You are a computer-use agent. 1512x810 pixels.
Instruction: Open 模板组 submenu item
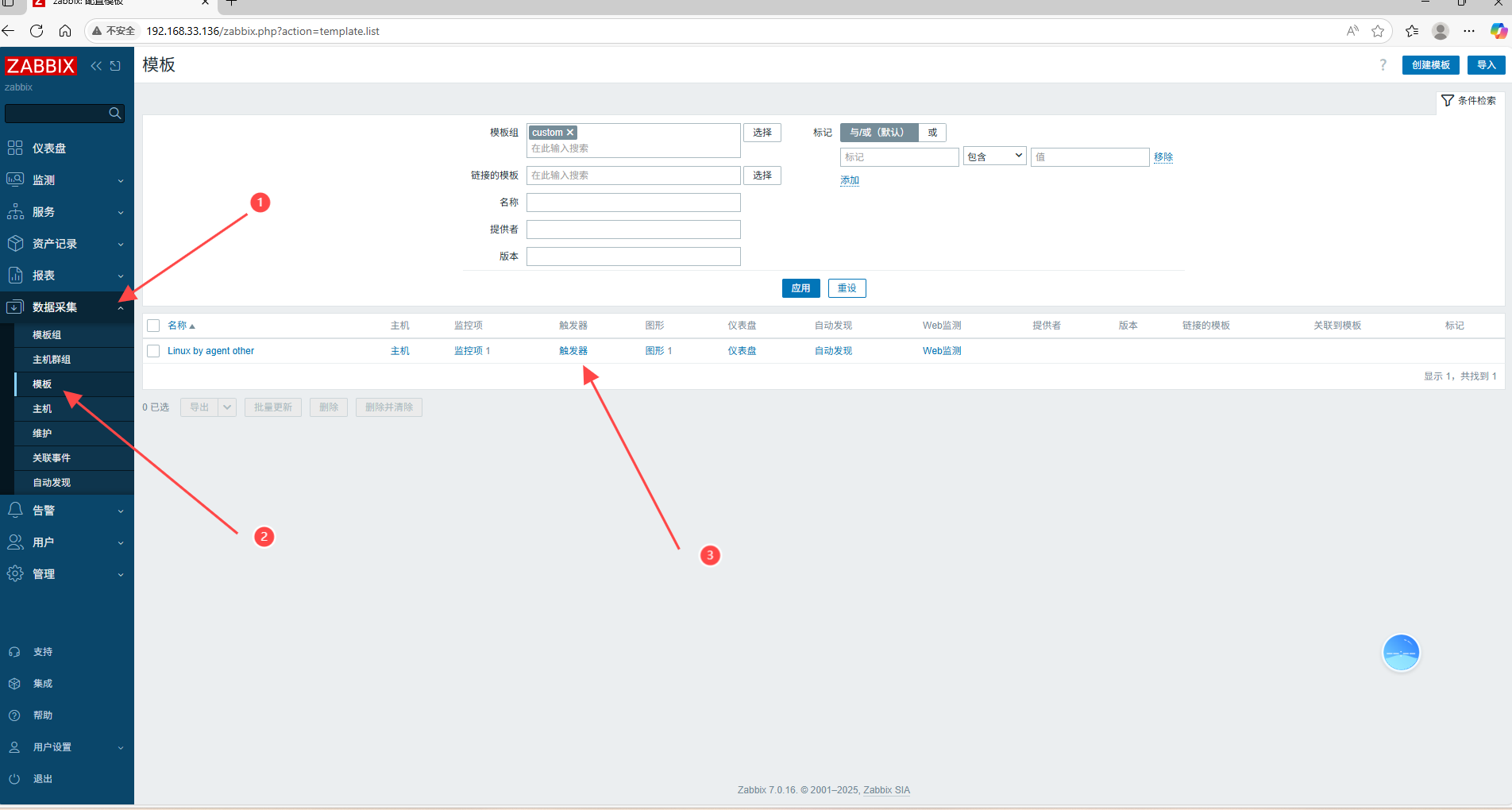pyautogui.click(x=47, y=335)
